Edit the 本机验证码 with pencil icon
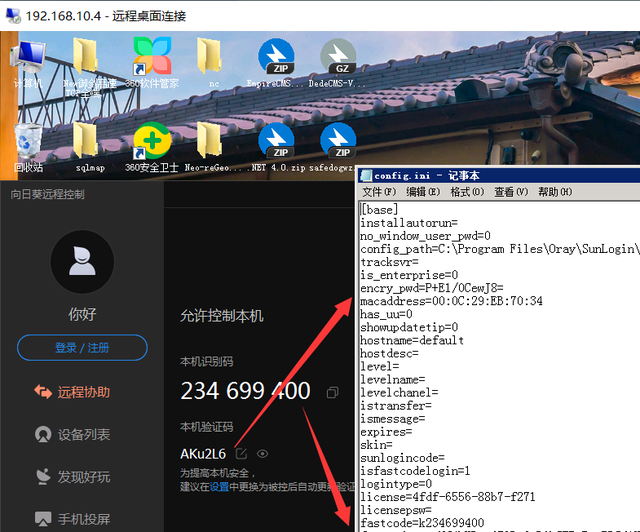This screenshot has width=640, height=532. (x=241, y=454)
